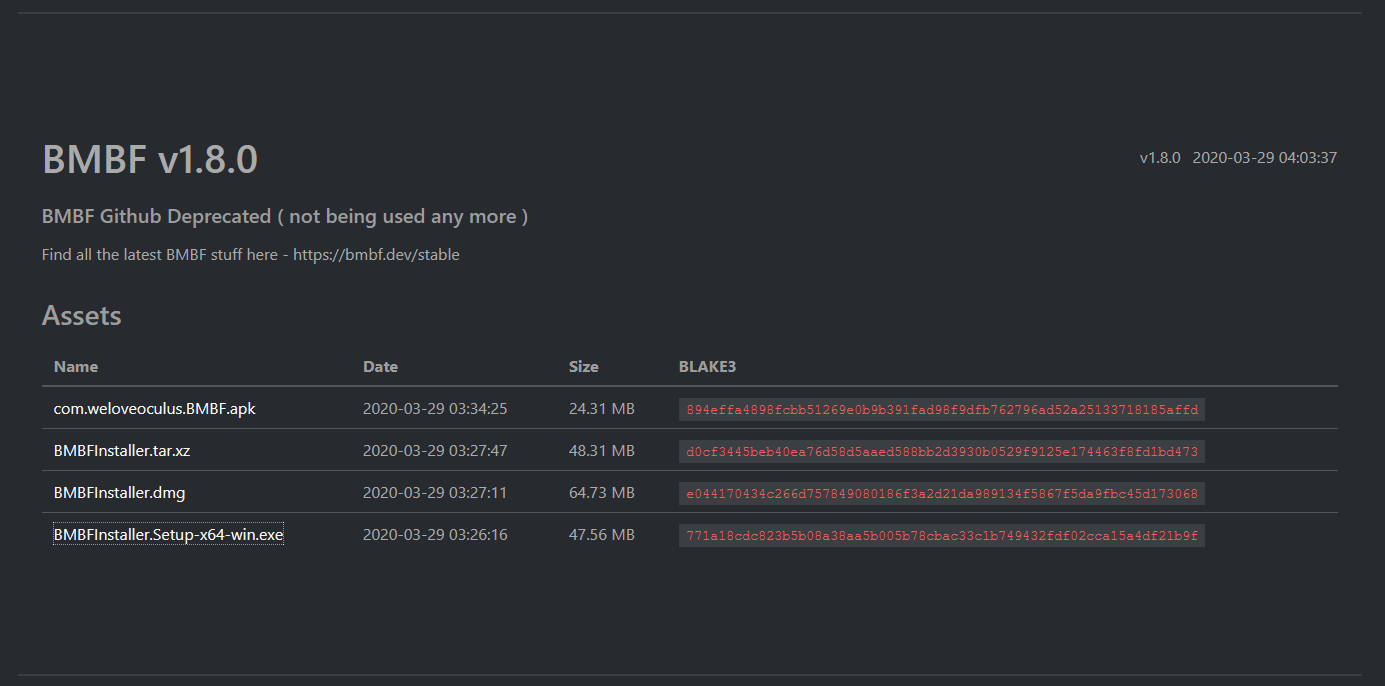Click the 64.73 MB size cell

tap(602, 492)
